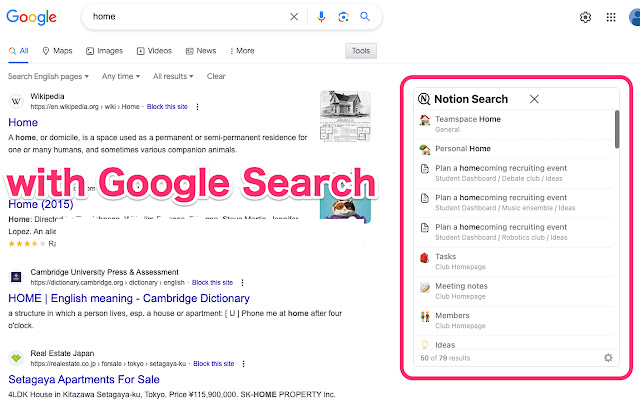
Task: Open Setagaya Apartments For Sale link
Action: pos(84,380)
